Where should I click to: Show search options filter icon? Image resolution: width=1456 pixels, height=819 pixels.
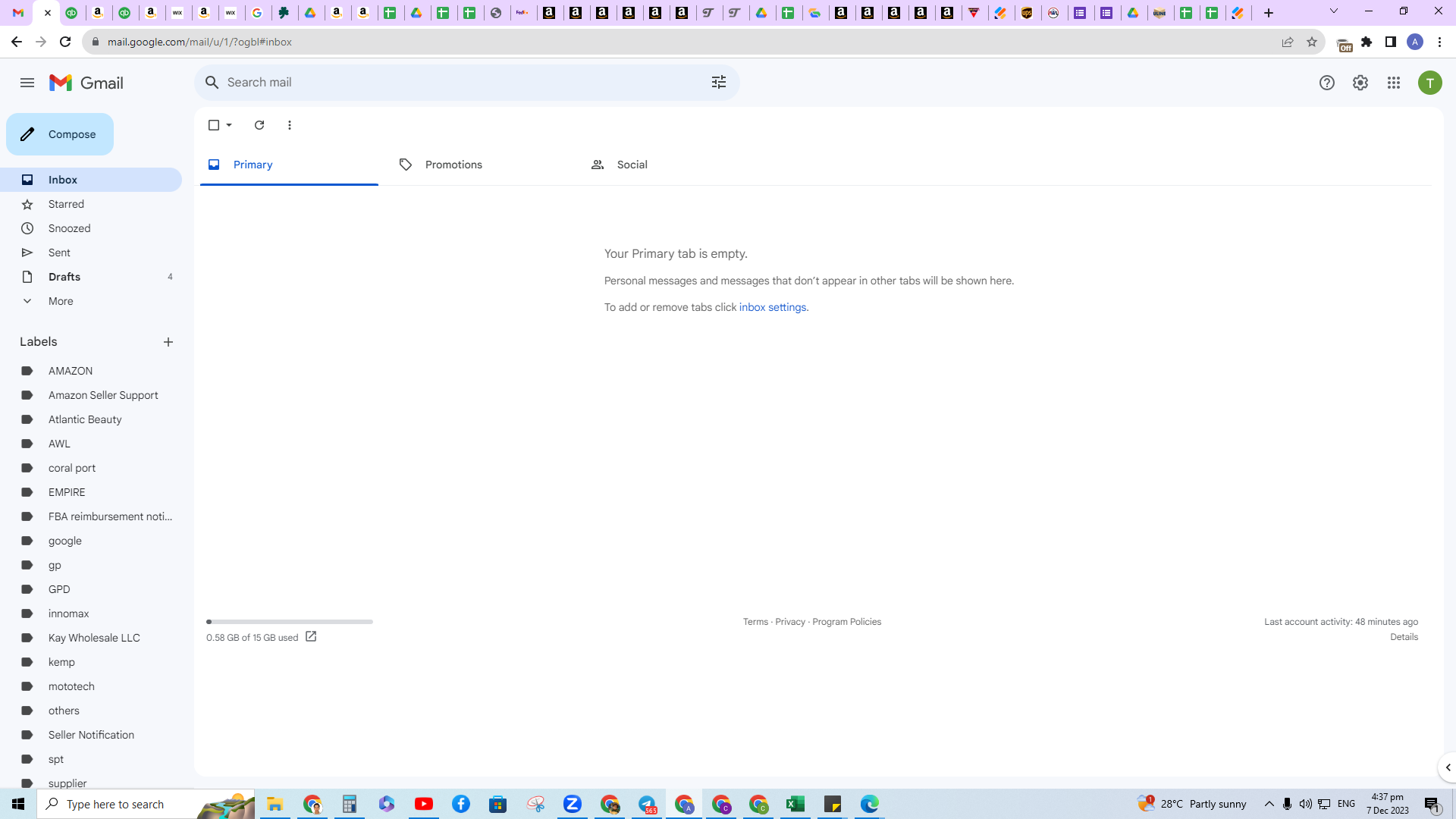click(x=719, y=83)
